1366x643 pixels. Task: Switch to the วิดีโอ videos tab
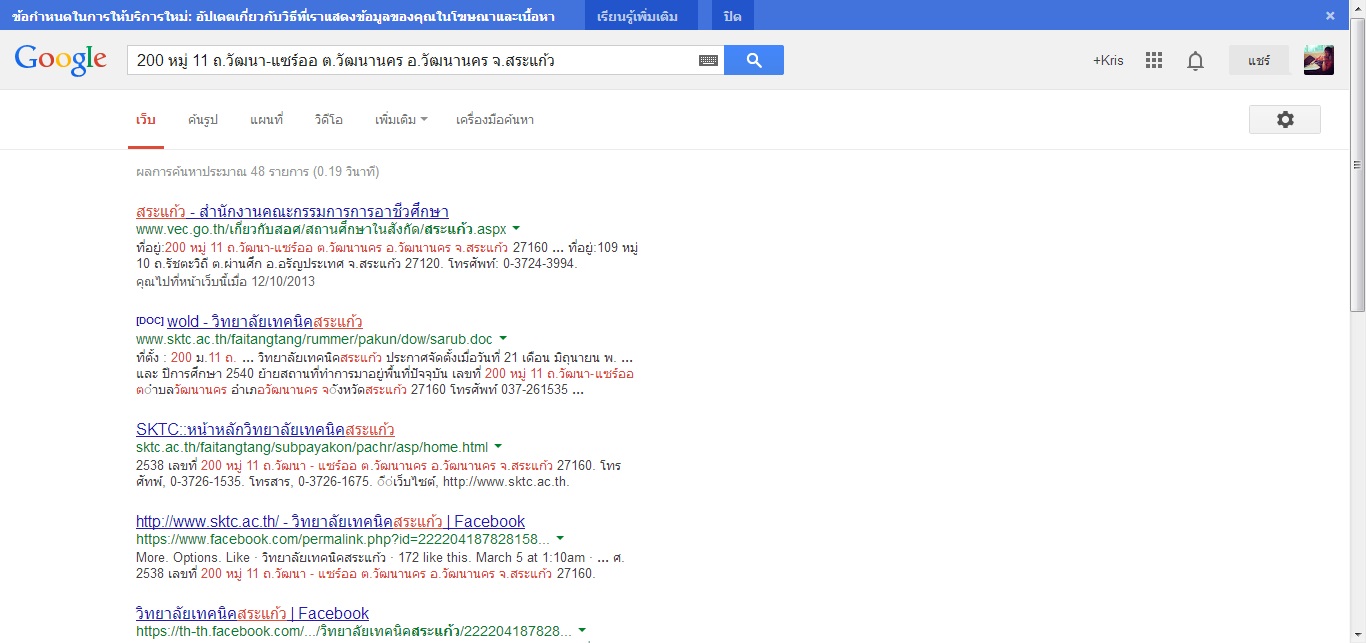328,120
